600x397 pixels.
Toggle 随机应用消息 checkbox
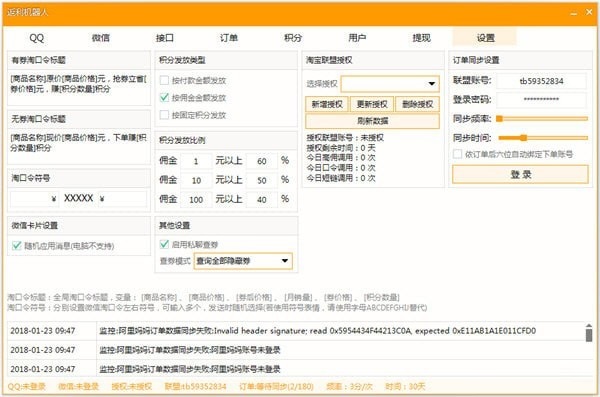(x=16, y=246)
